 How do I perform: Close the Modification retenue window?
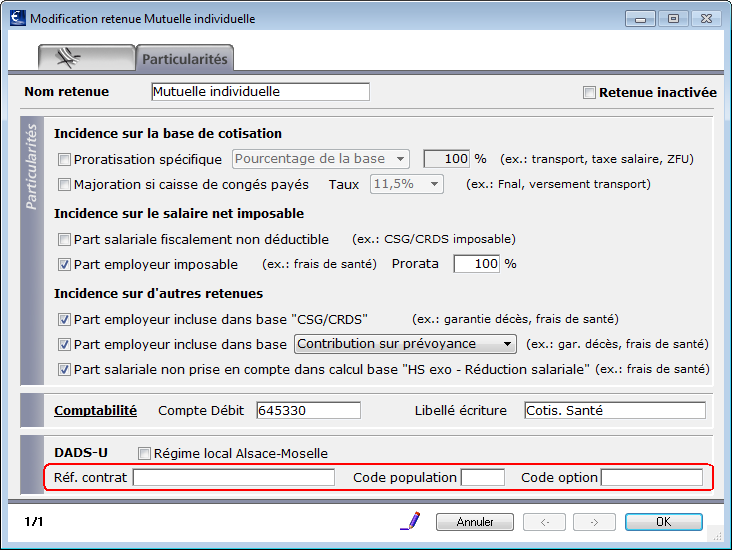coord(706,19)
